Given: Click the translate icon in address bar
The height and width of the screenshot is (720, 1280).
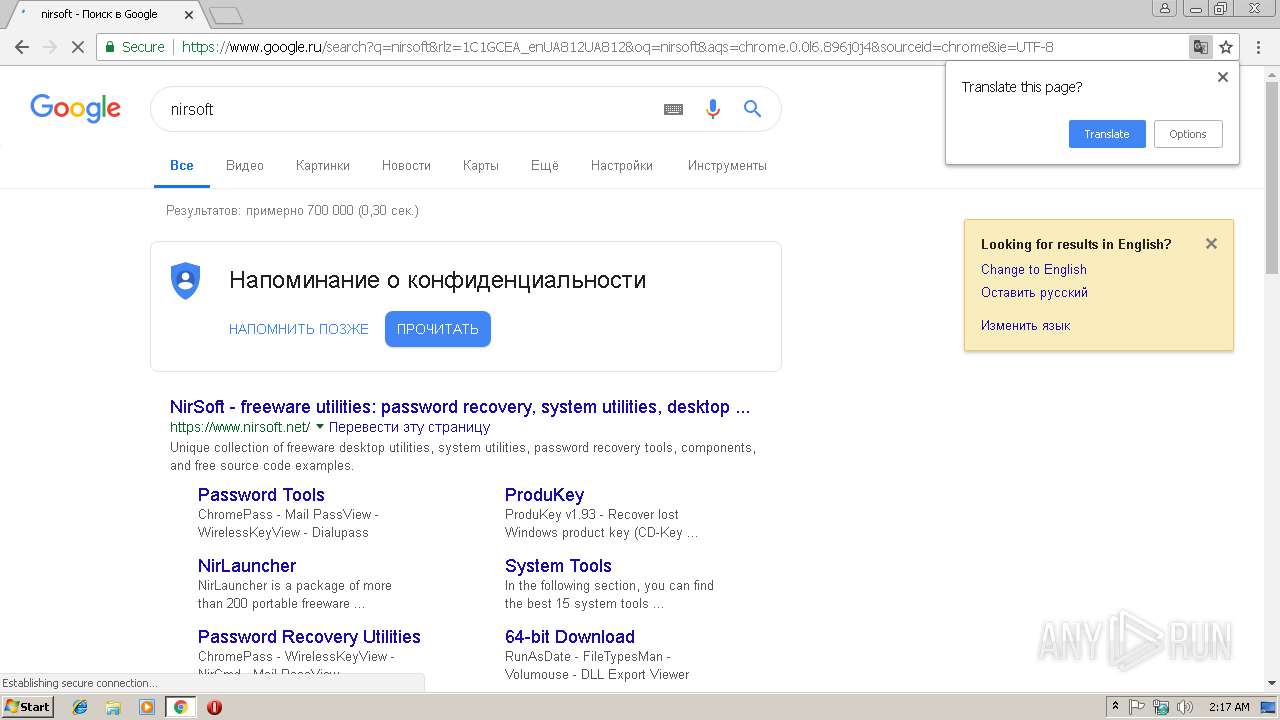Looking at the screenshot, I should point(1200,47).
